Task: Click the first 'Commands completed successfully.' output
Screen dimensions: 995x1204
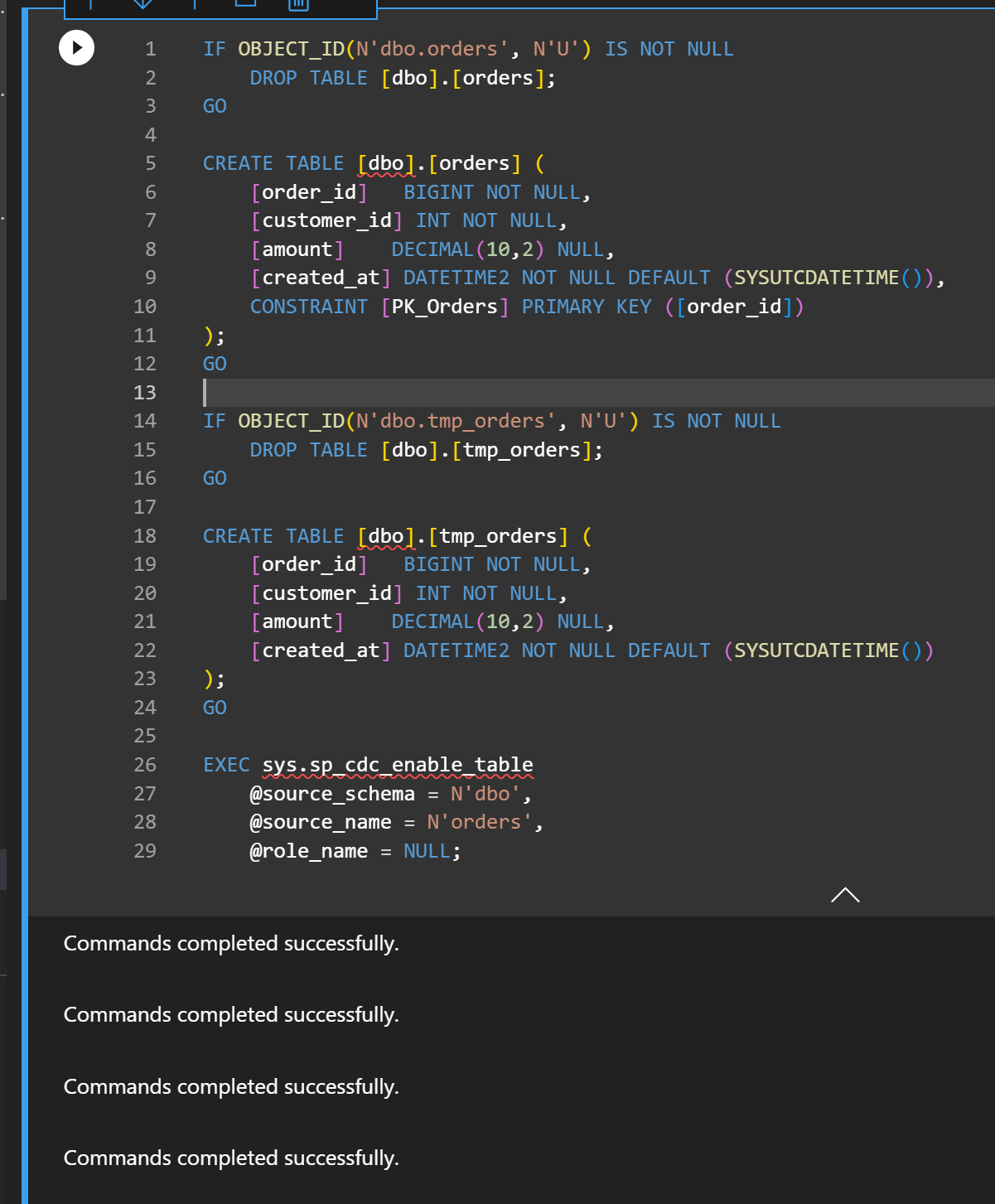Action: [231, 944]
